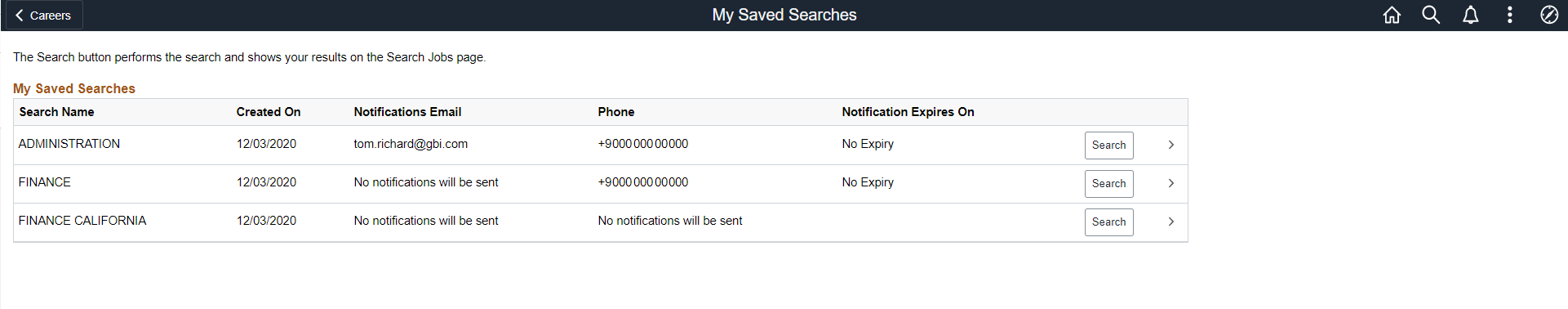The height and width of the screenshot is (309, 1568).
Task: Open the NavBar compass icon
Action: (x=1548, y=15)
